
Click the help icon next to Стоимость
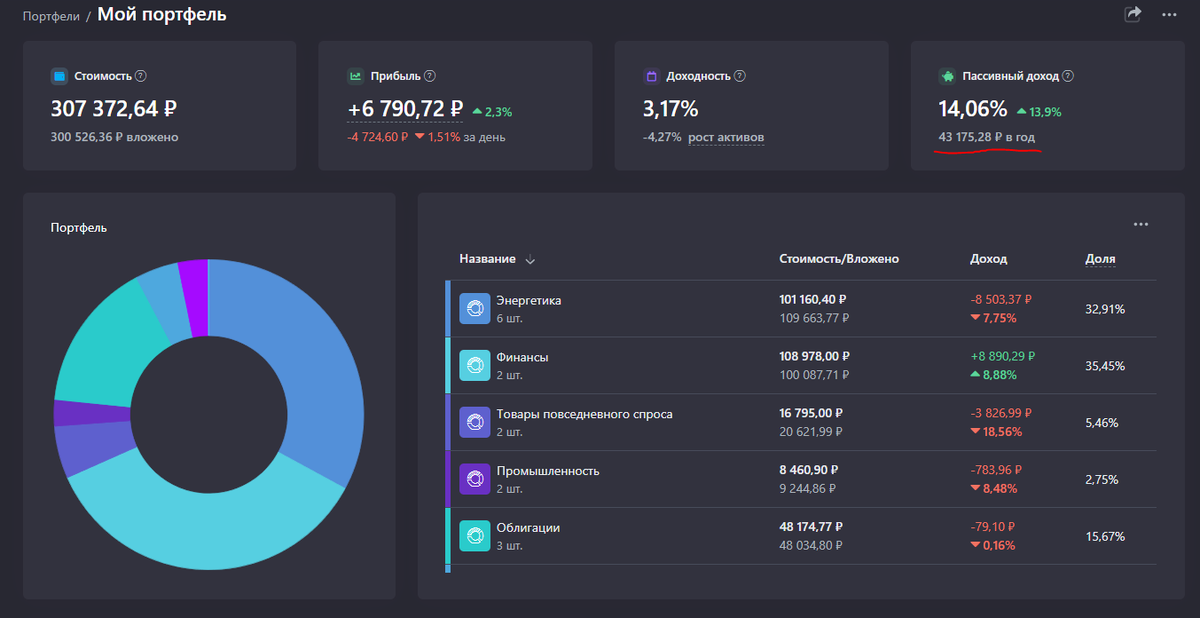pyautogui.click(x=141, y=76)
